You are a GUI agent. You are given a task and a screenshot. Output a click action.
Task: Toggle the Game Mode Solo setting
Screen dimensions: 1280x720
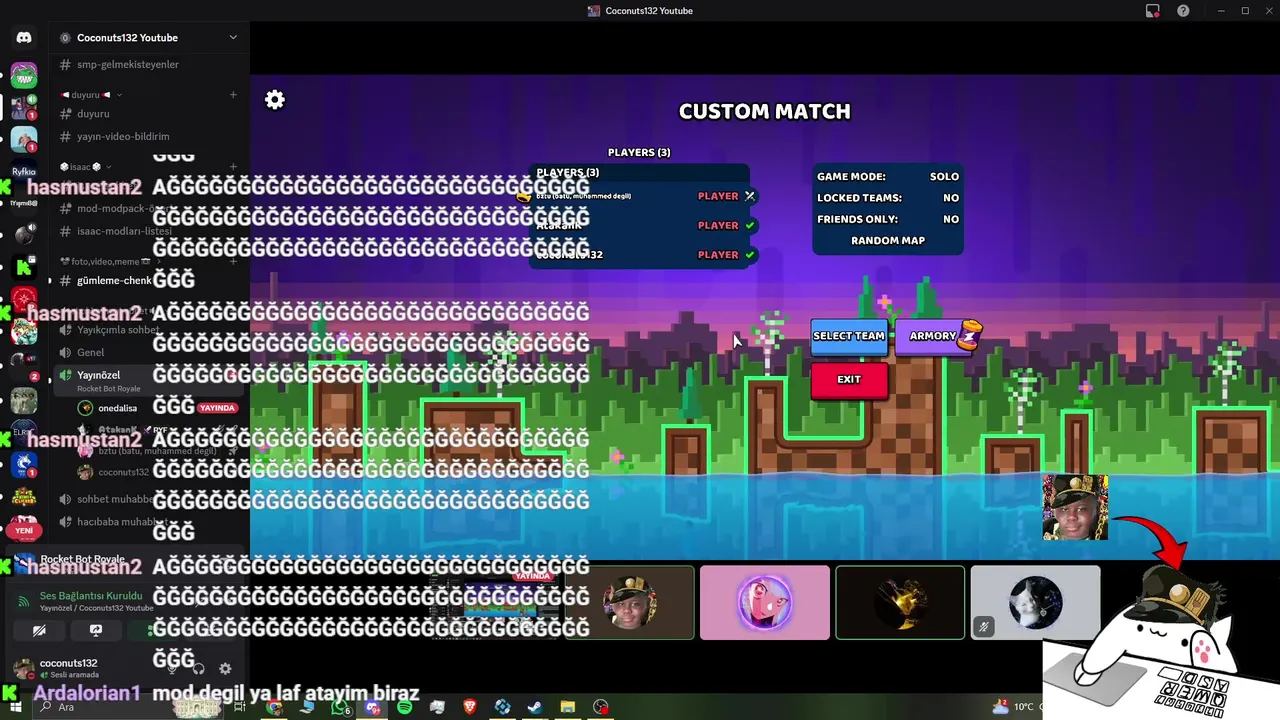(888, 176)
